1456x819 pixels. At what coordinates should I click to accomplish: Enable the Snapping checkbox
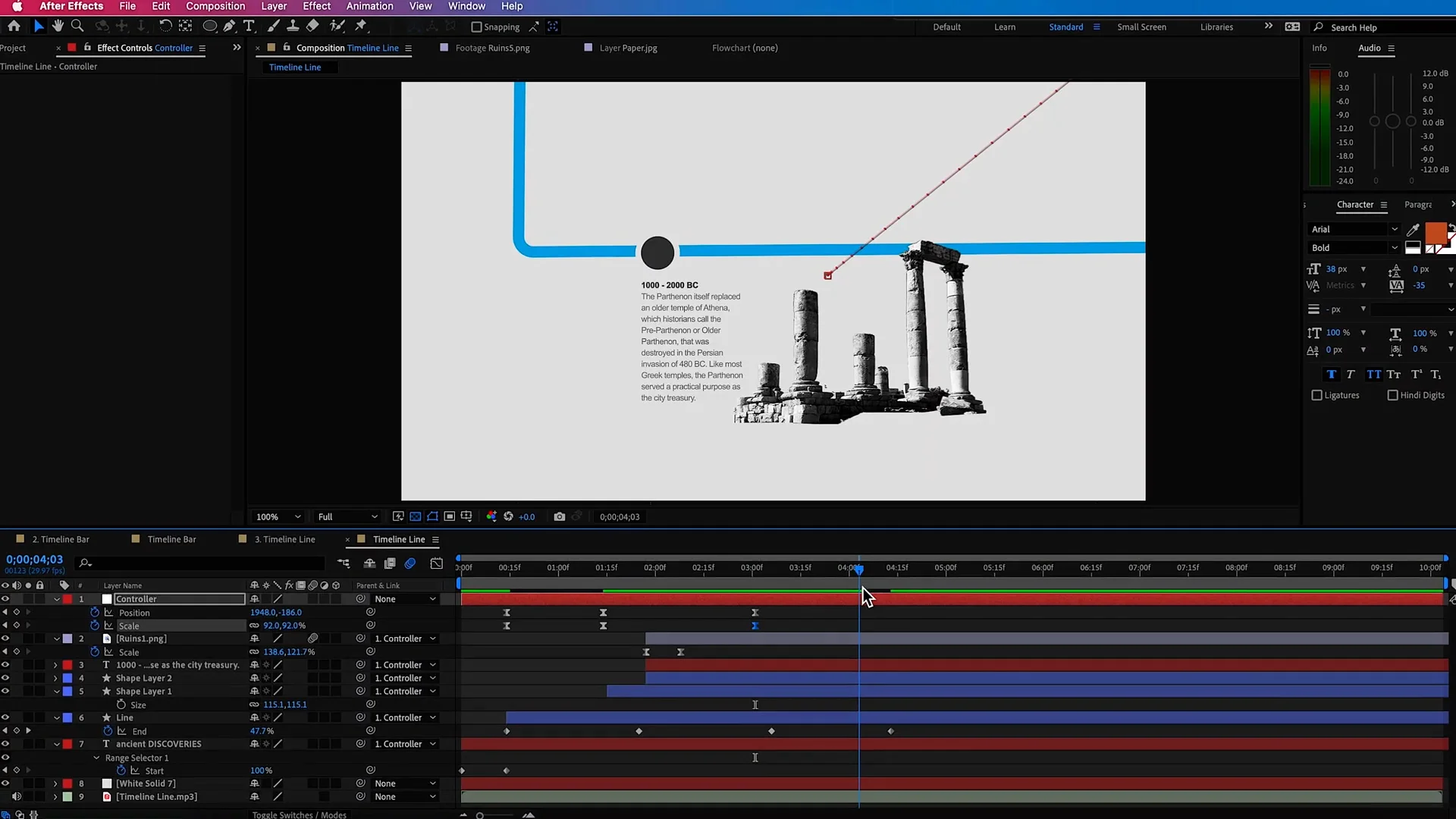[476, 27]
